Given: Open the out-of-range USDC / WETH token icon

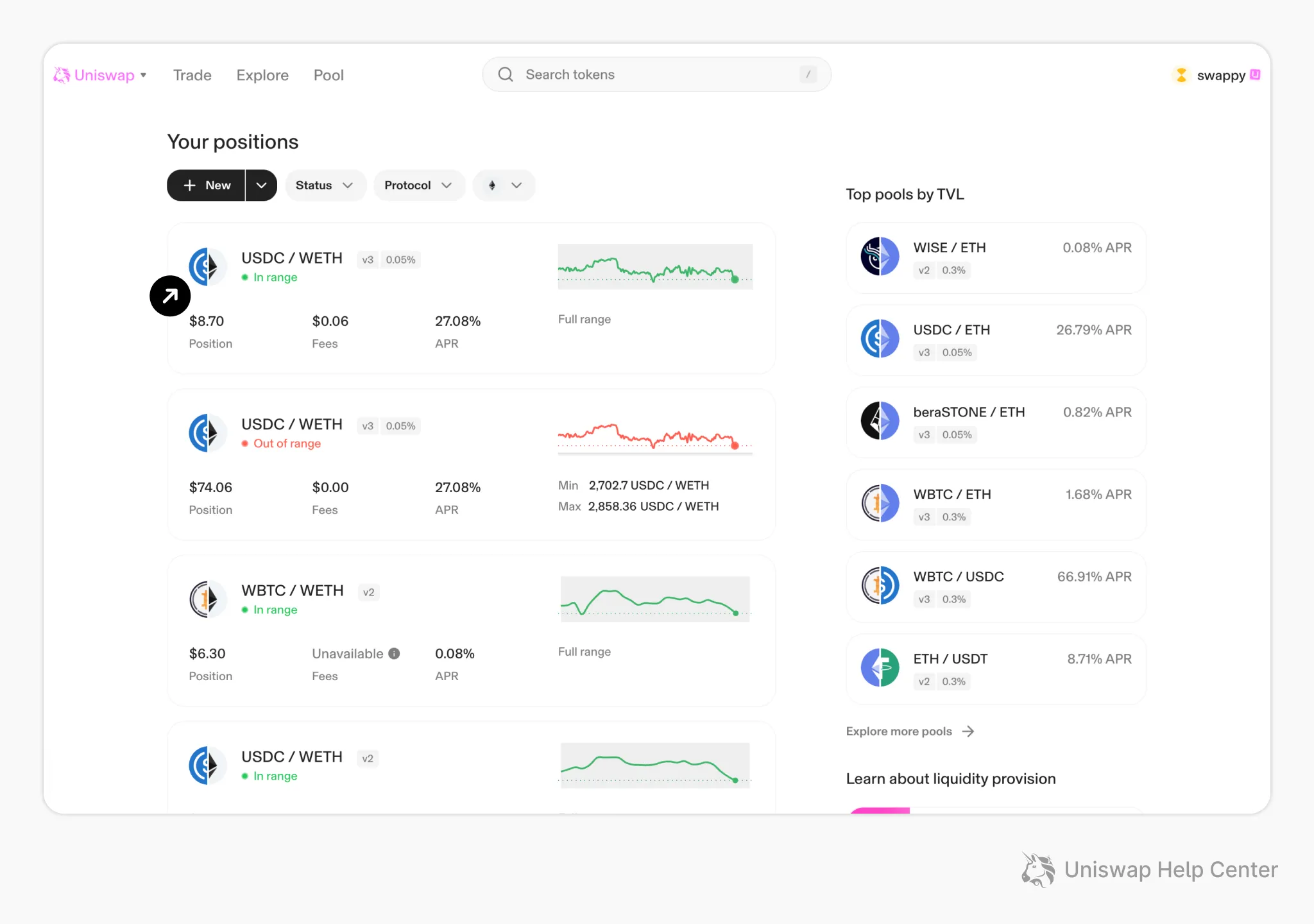Looking at the screenshot, I should point(207,432).
